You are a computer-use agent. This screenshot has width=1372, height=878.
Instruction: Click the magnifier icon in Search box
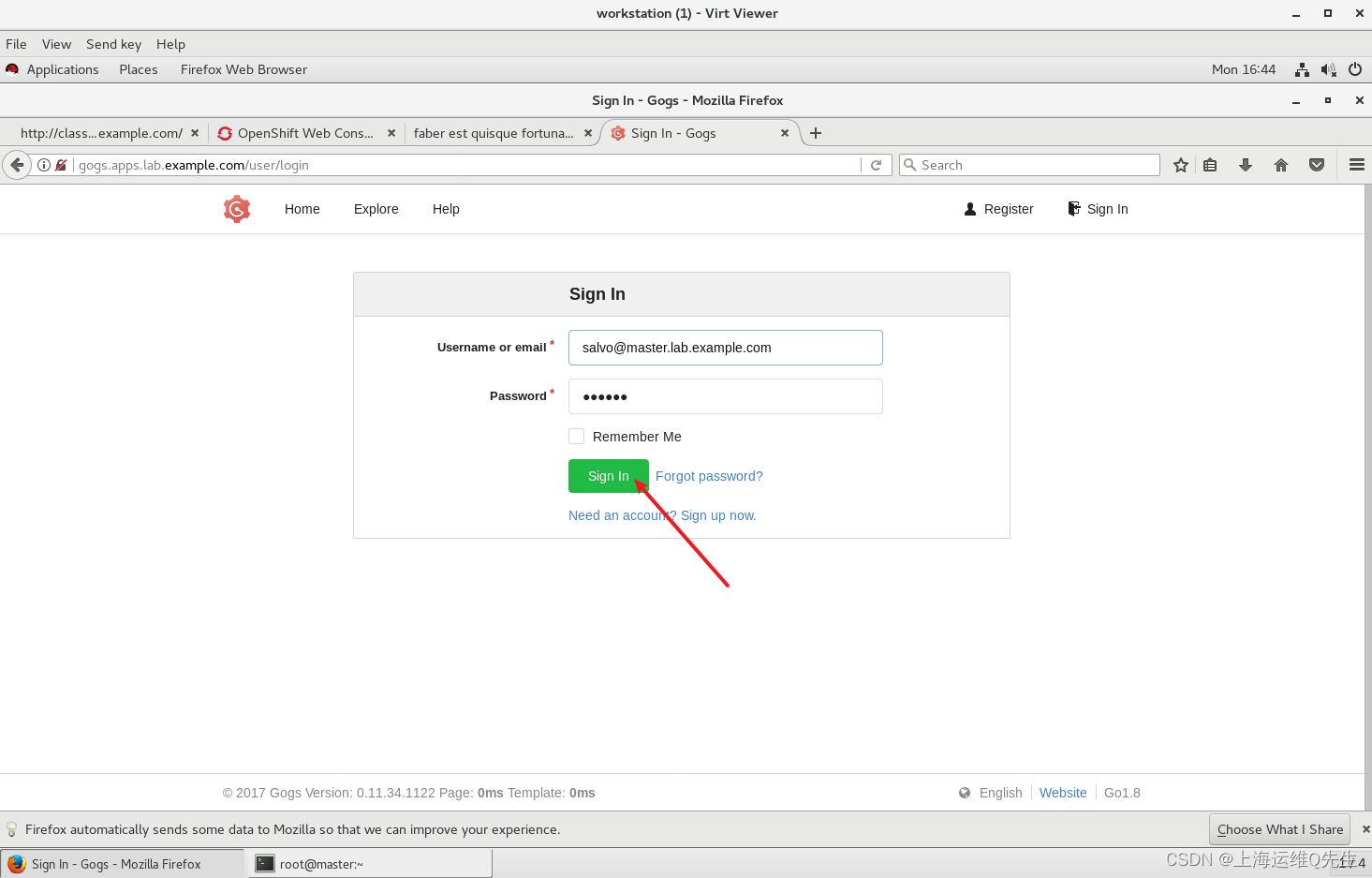[909, 165]
